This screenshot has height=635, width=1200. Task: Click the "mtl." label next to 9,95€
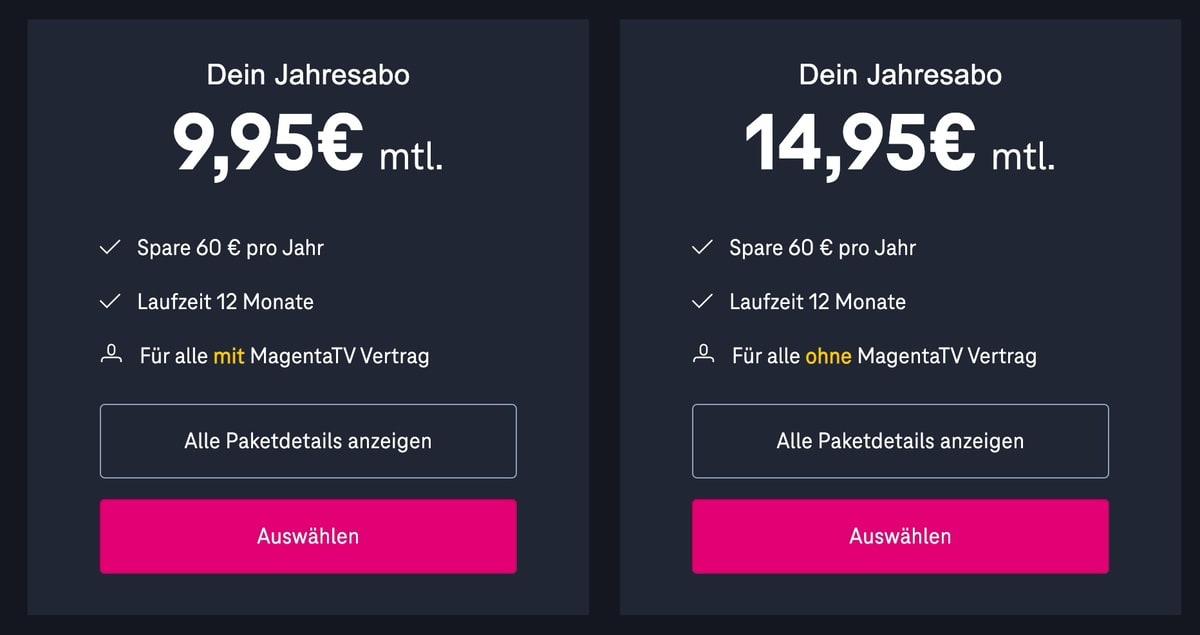411,157
